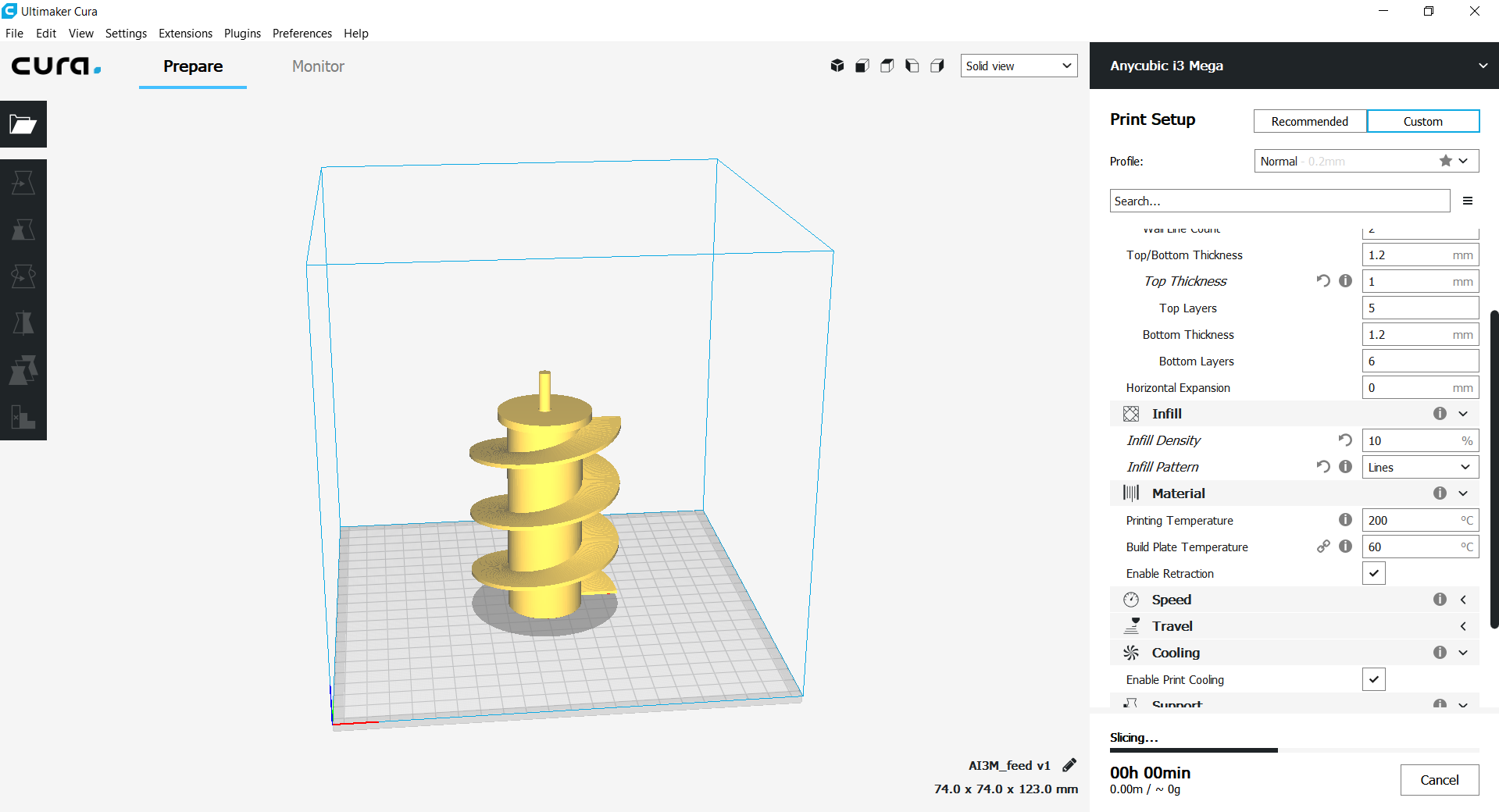Click the info icon on Speed header
Screen dimensions: 1499x812
(1440, 600)
